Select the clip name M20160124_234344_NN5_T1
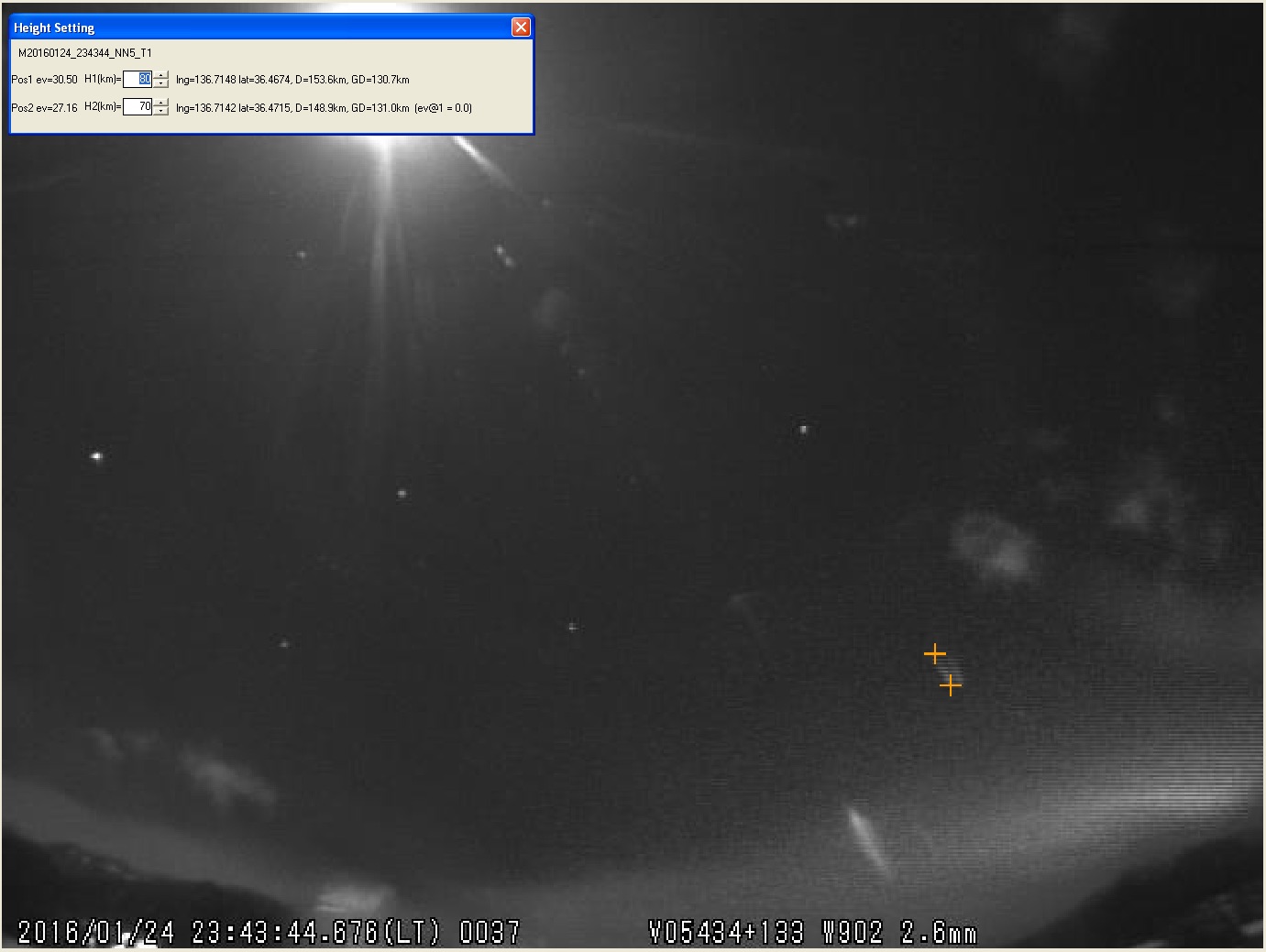Screen dimensions: 1266x952 point(85,53)
